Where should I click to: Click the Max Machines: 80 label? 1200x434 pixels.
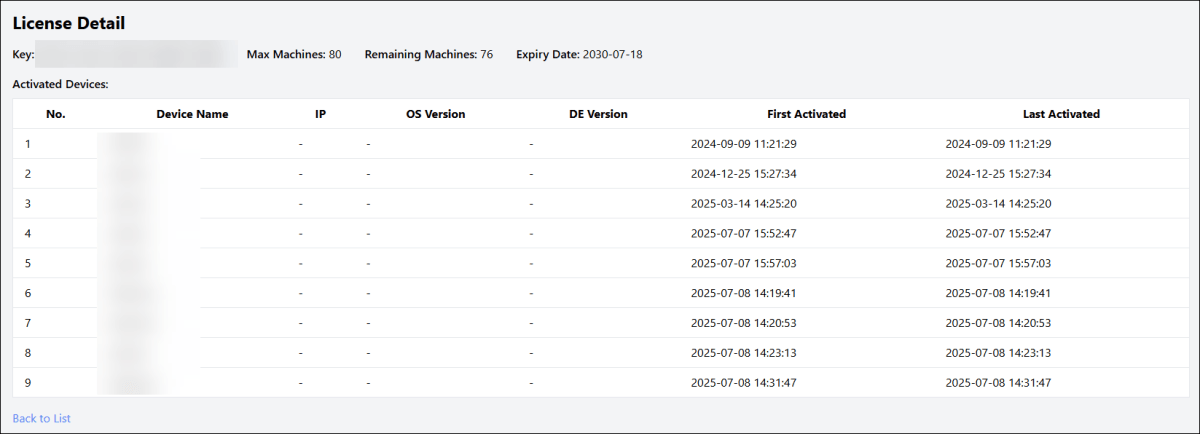(293, 54)
